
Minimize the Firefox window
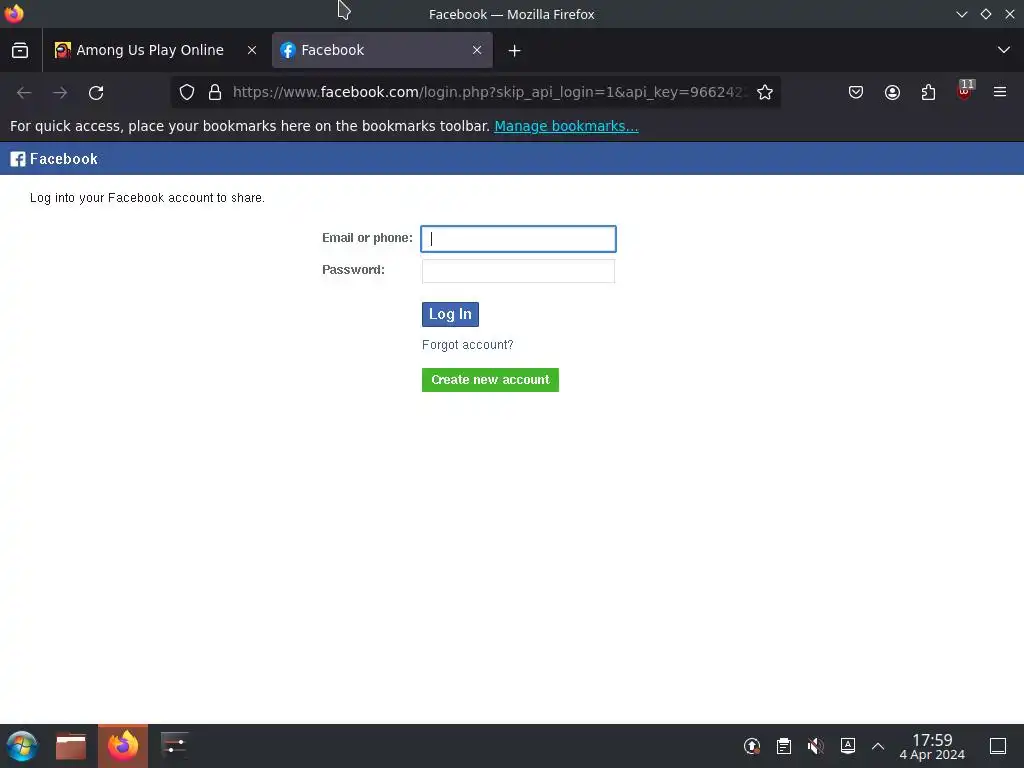961,14
